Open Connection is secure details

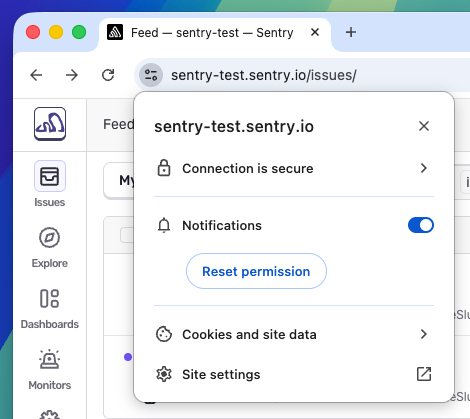click(294, 168)
